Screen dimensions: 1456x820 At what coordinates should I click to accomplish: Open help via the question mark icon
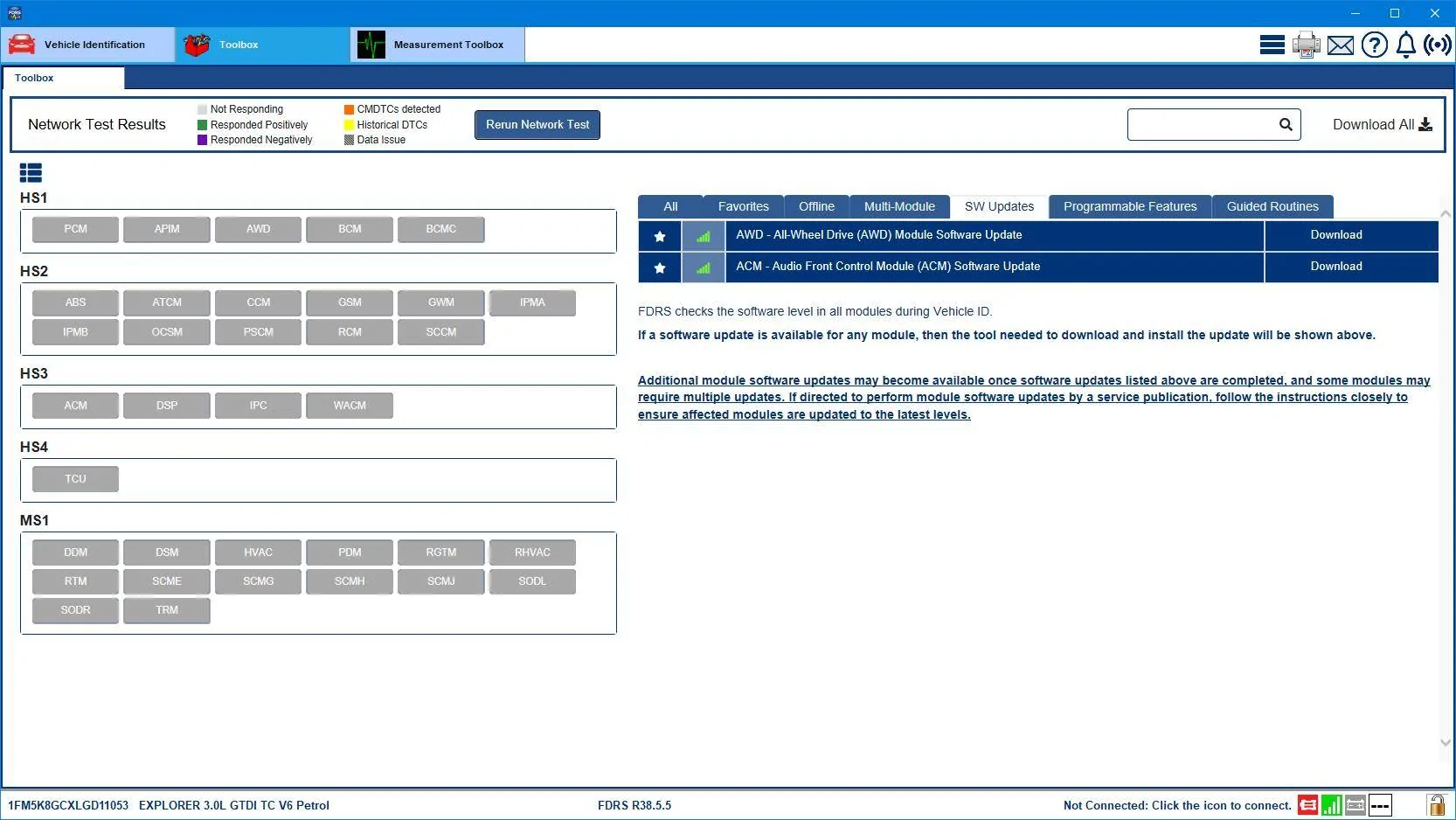click(x=1375, y=45)
